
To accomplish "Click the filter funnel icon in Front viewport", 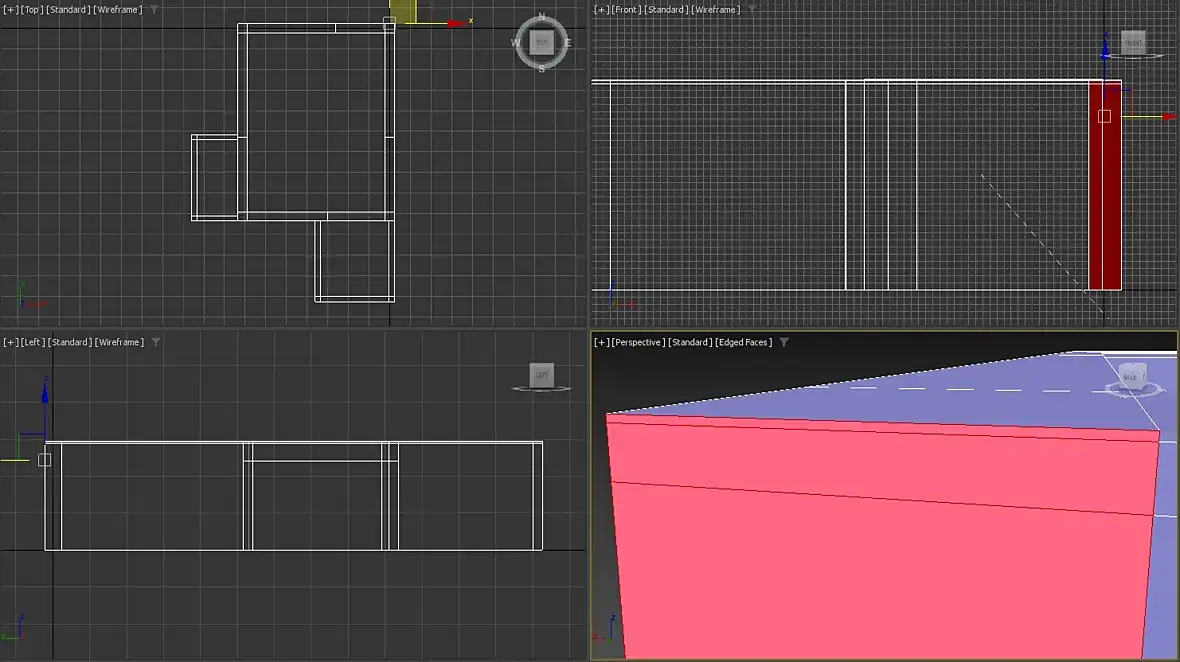I will pyautogui.click(x=751, y=10).
